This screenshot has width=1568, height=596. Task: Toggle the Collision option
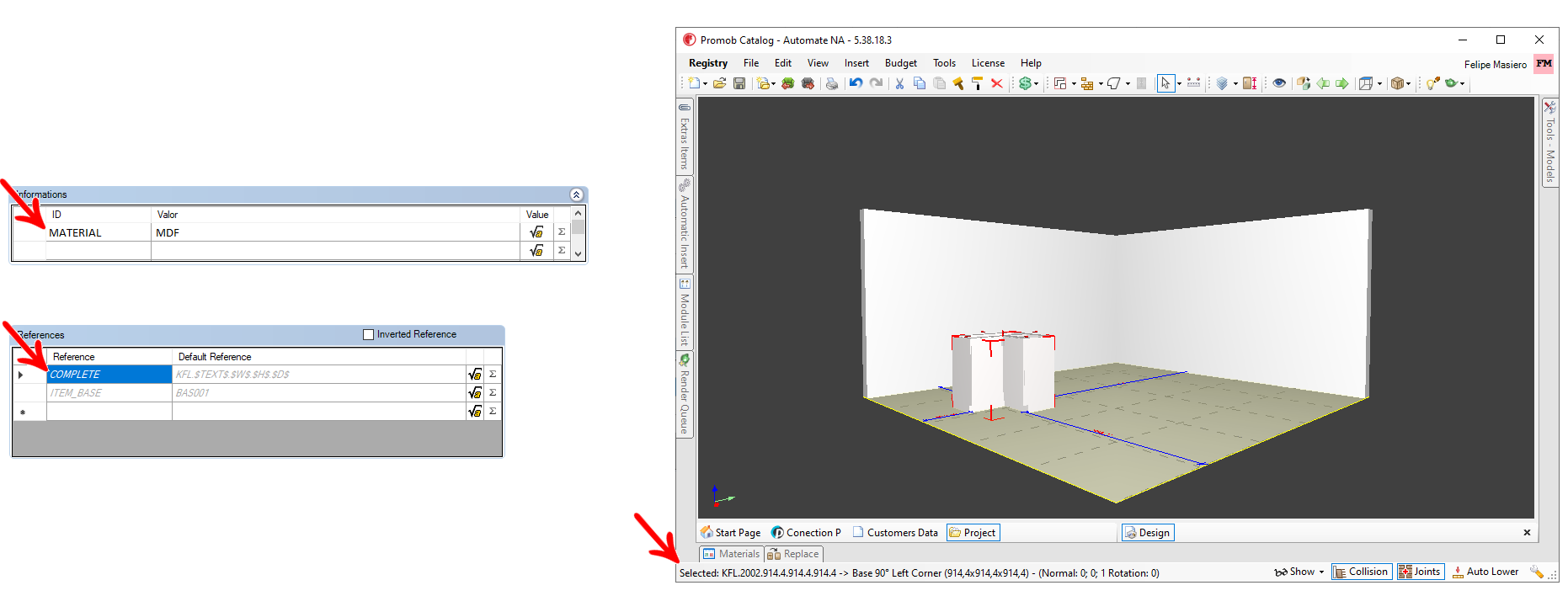coord(1360,572)
